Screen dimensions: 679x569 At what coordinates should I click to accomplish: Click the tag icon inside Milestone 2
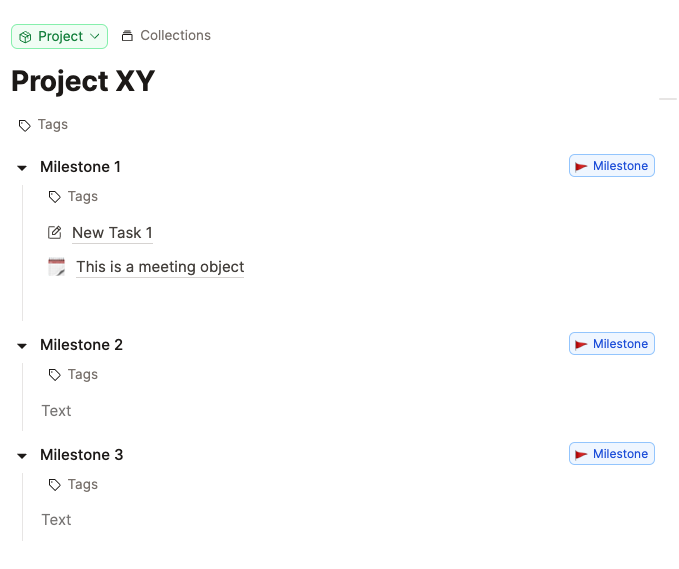tap(55, 375)
